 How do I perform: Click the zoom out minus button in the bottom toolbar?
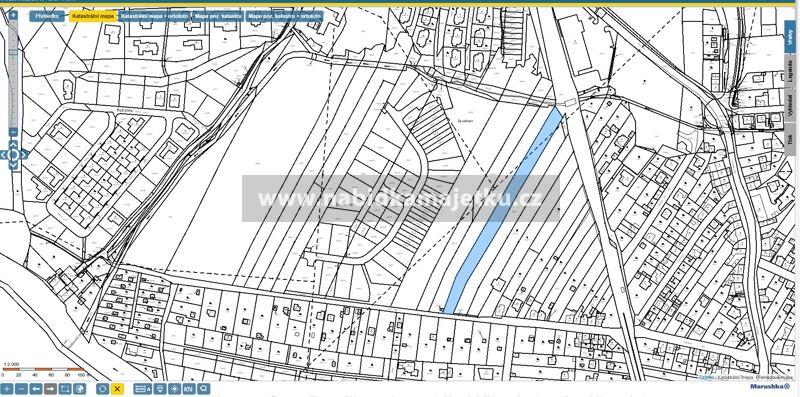click(x=21, y=389)
